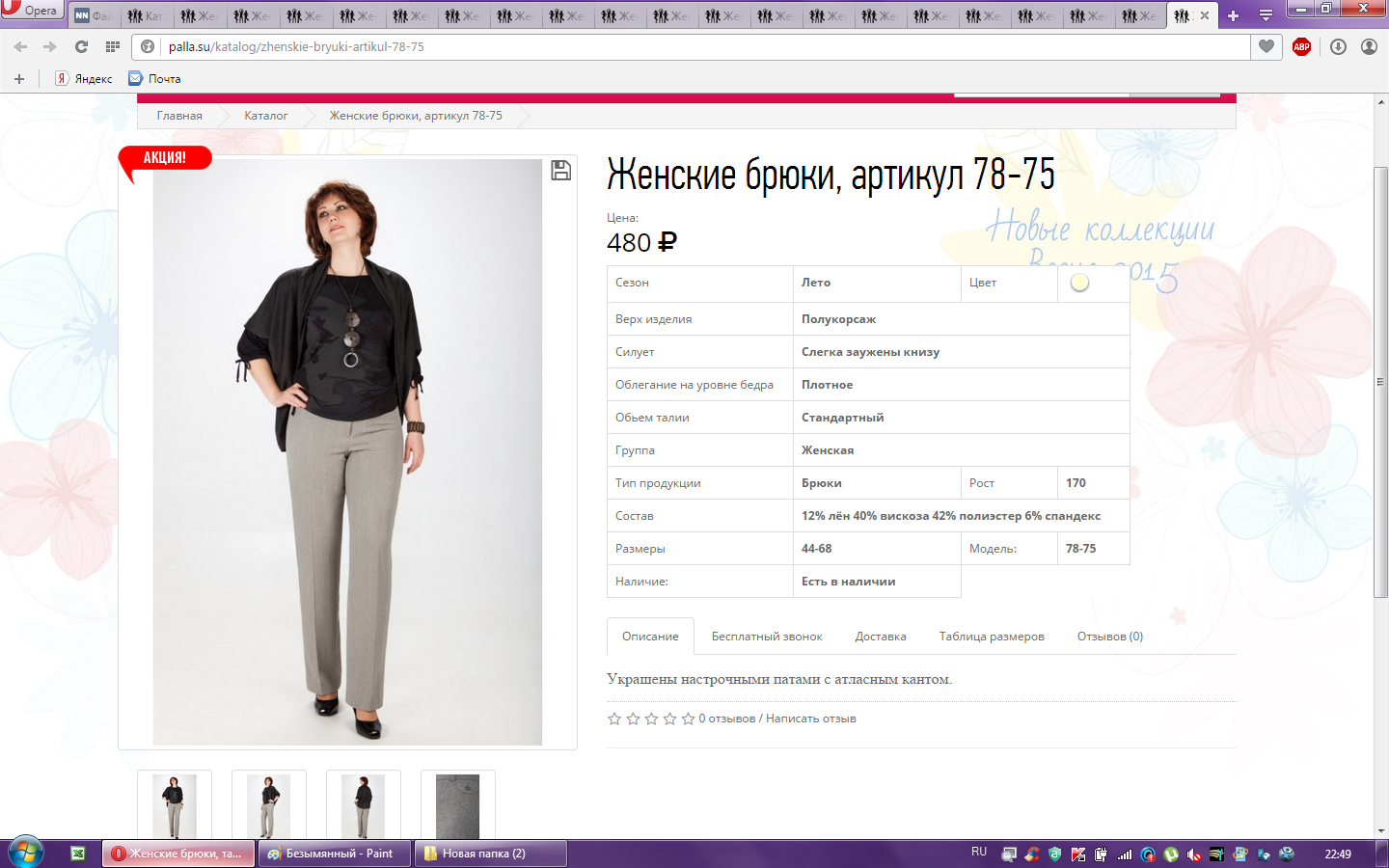Open the Яндекс bookmark

click(84, 79)
